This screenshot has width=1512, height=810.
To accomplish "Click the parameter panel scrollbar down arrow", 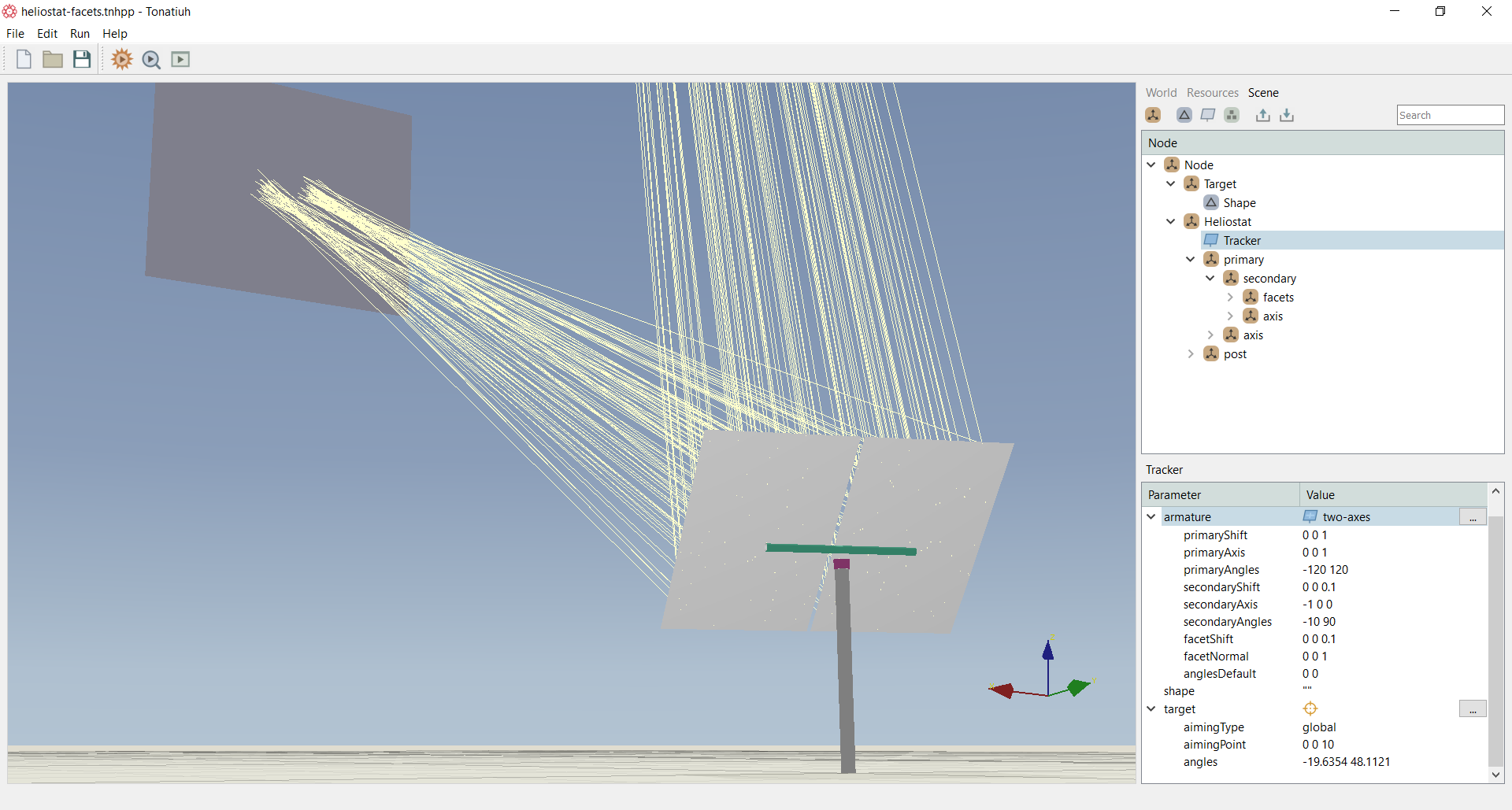I will (1495, 775).
